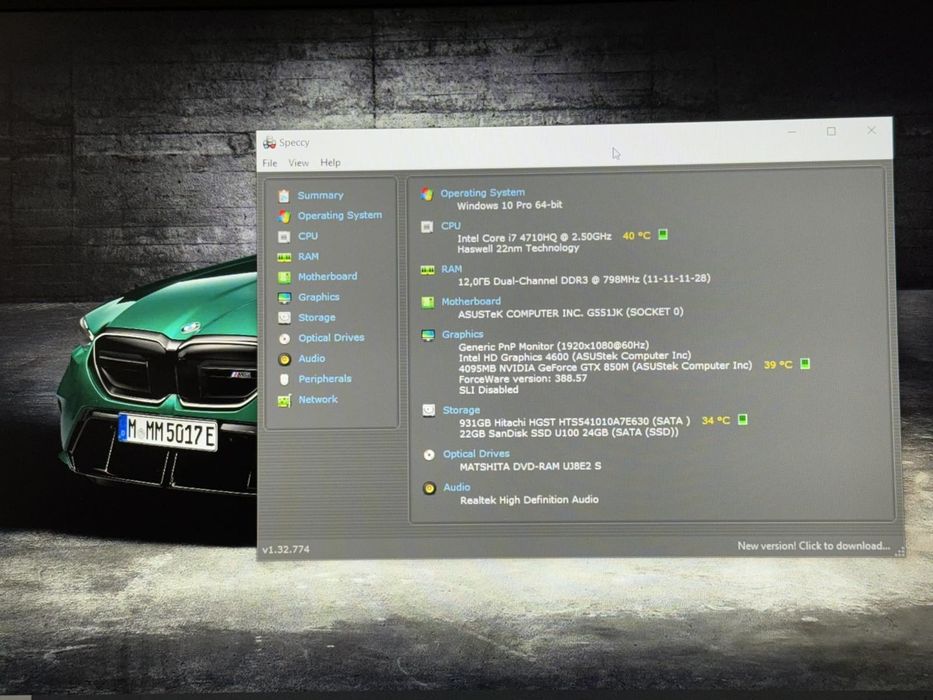Viewport: 933px width, 700px height.
Task: Click Graphics heading link in summary panel
Action: (x=462, y=335)
